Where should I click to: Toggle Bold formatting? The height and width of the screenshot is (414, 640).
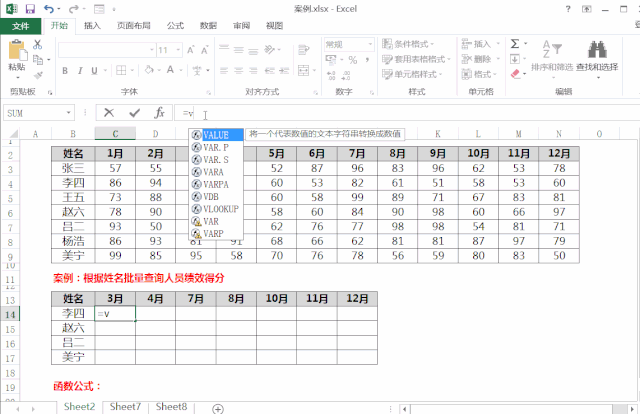click(x=65, y=71)
